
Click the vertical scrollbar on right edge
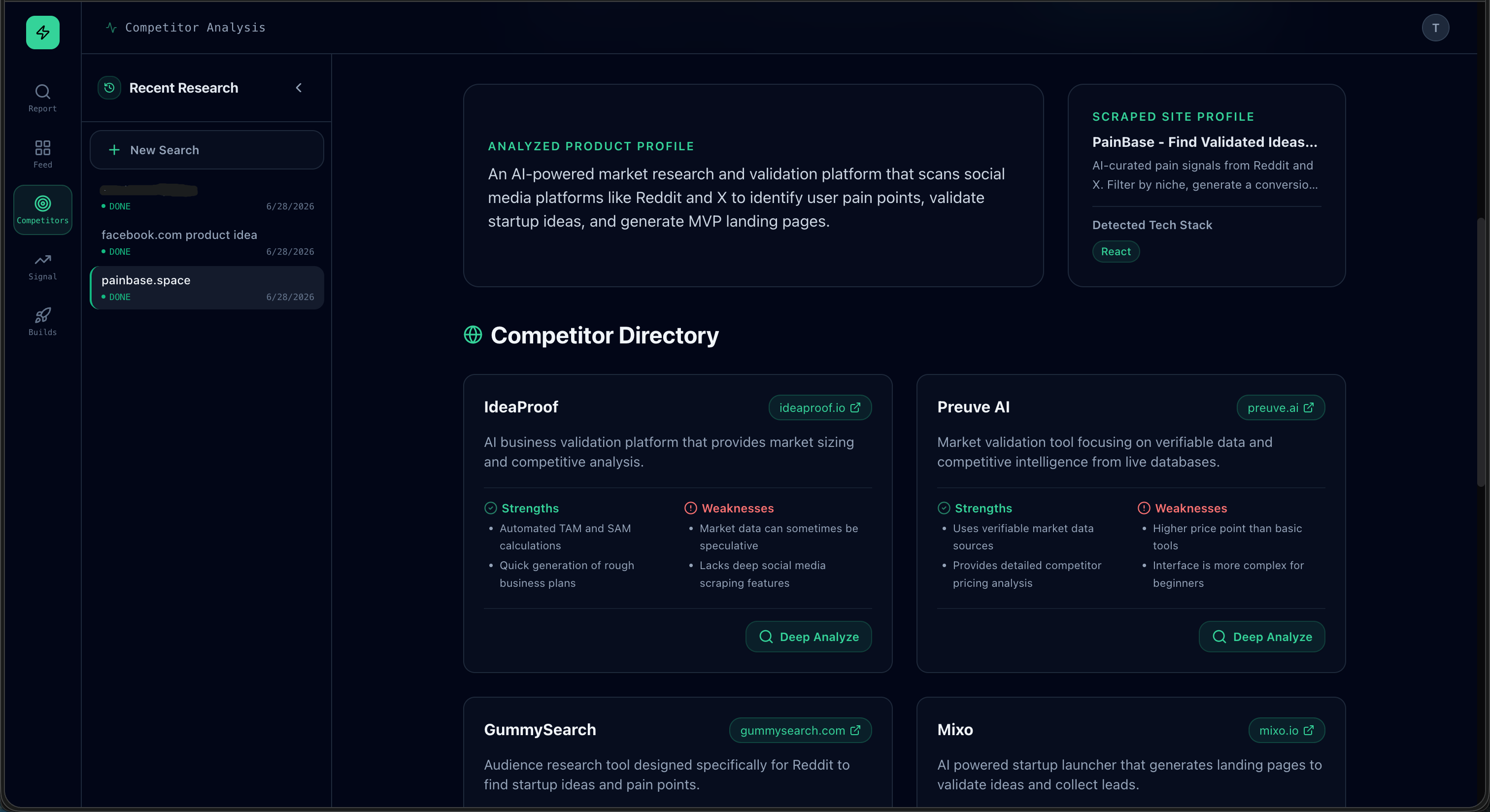[1481, 352]
